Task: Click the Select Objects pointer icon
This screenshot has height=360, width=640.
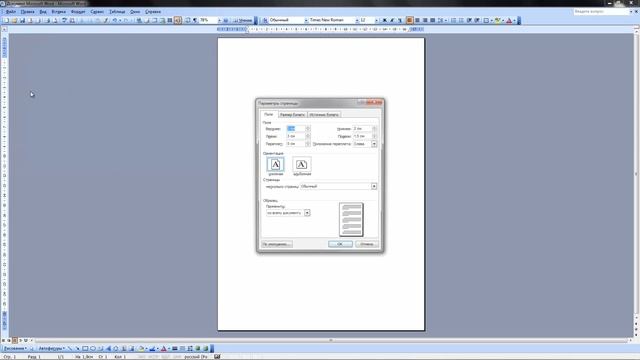Action: 32,349
